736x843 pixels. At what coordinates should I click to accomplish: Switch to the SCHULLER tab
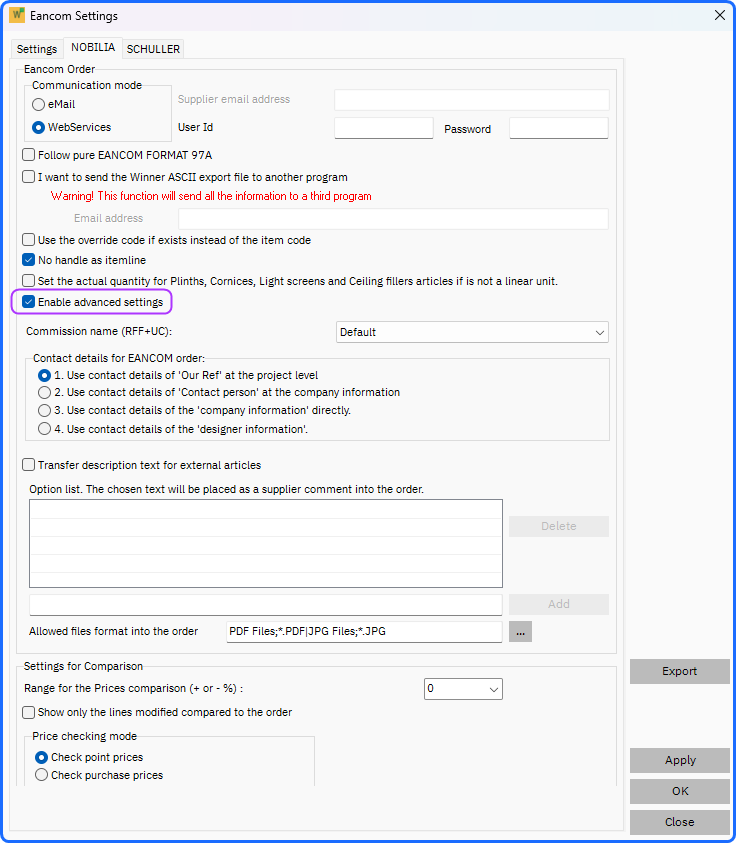(153, 49)
